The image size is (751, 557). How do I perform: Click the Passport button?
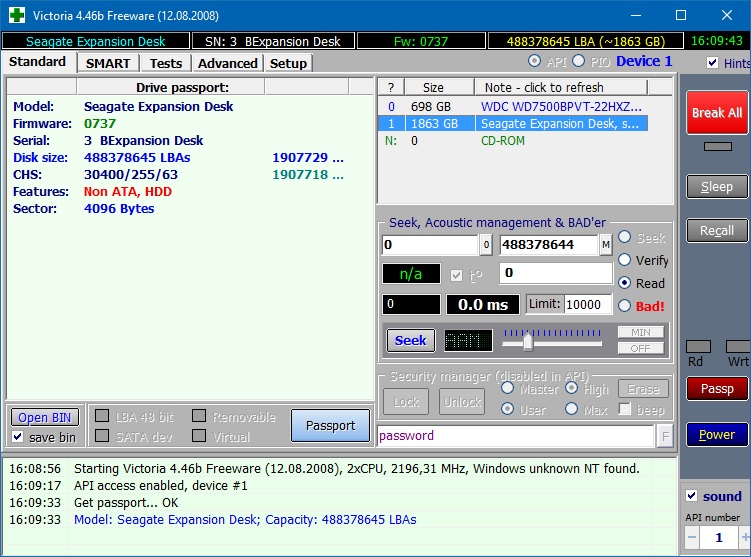pos(330,425)
